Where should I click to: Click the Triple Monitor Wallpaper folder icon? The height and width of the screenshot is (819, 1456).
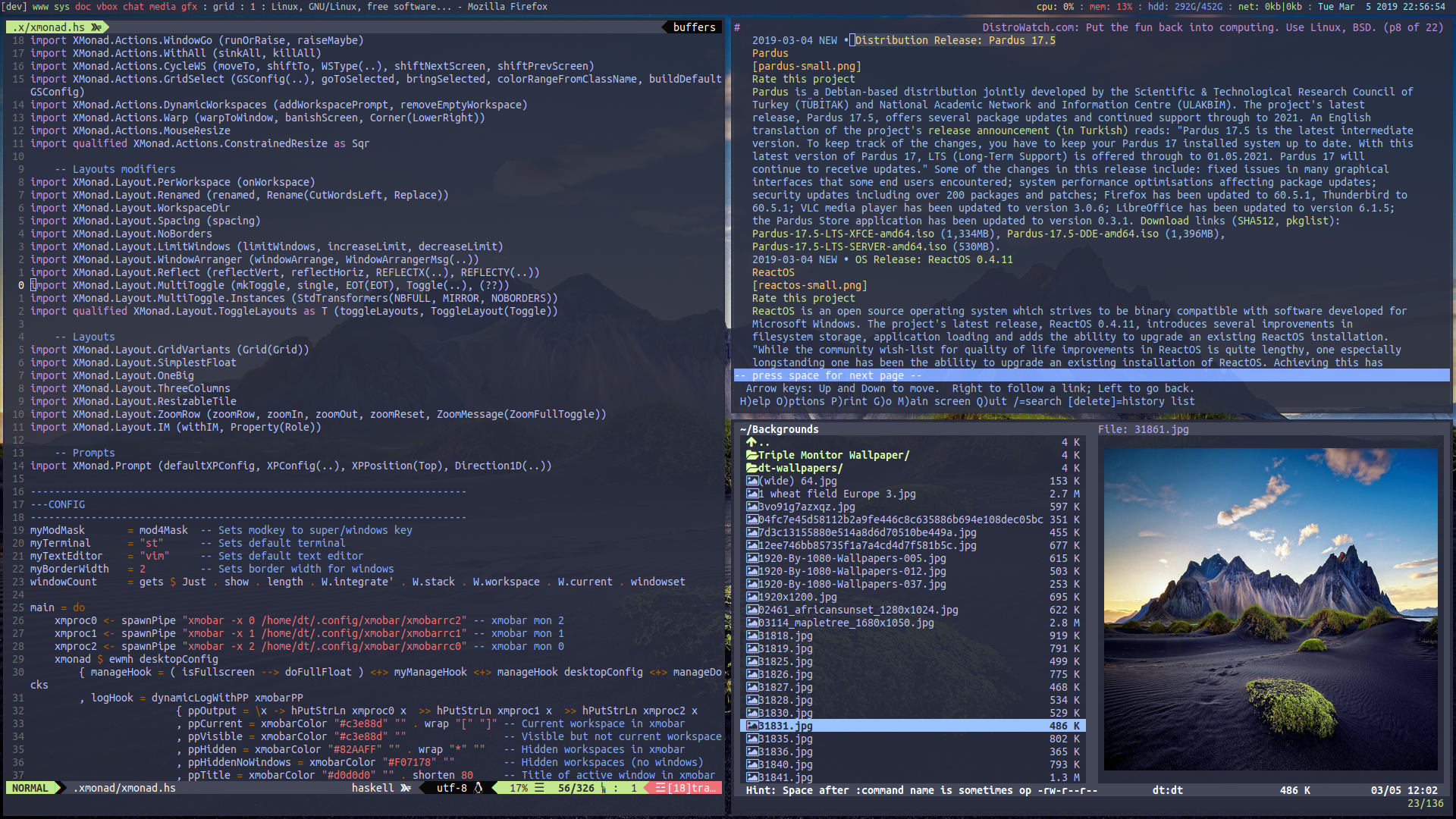click(752, 455)
